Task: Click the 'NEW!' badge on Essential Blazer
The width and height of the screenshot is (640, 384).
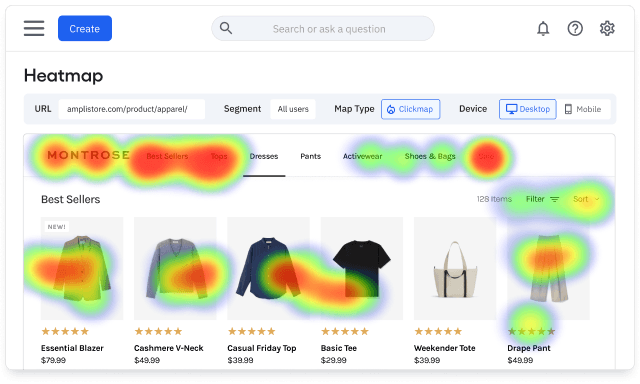Action: tap(56, 226)
